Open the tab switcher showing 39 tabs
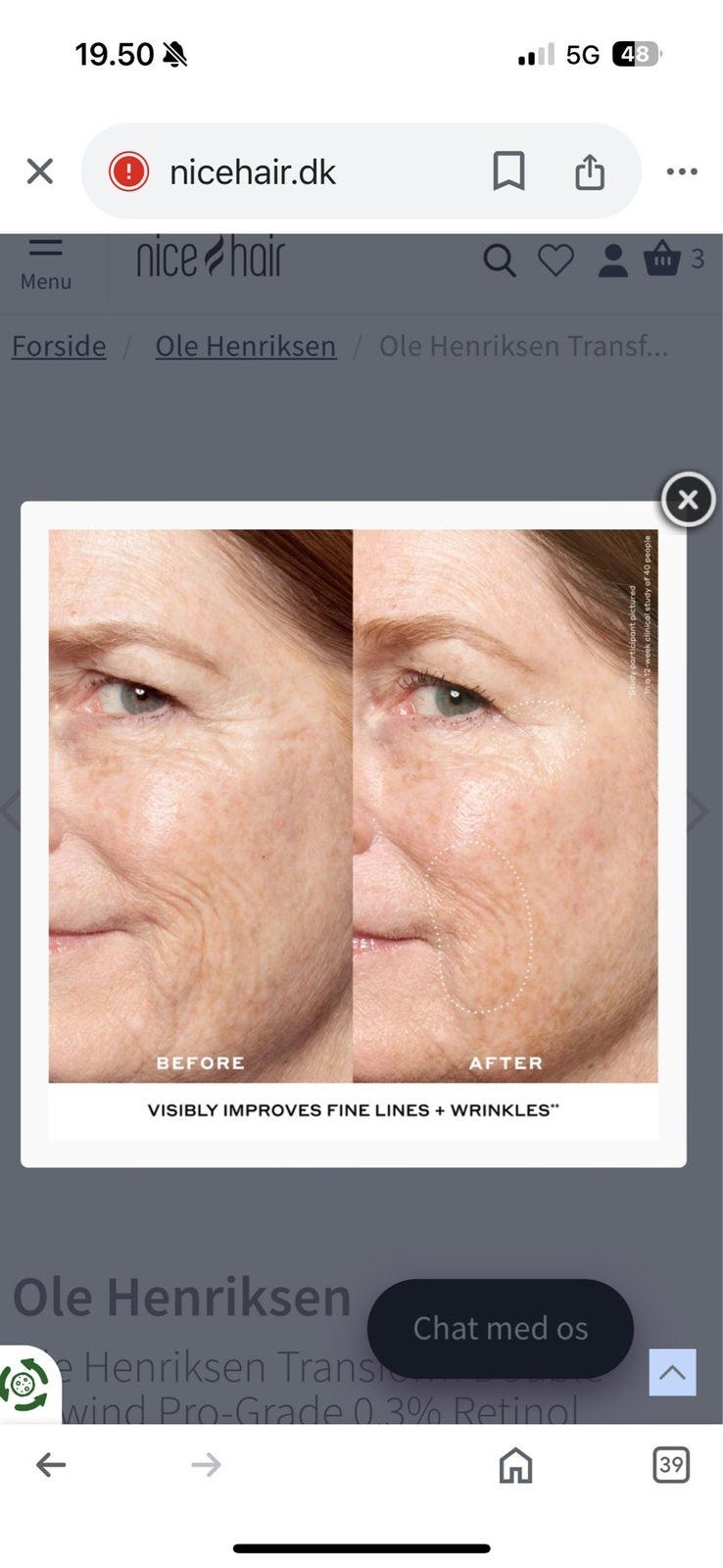 click(x=671, y=1465)
